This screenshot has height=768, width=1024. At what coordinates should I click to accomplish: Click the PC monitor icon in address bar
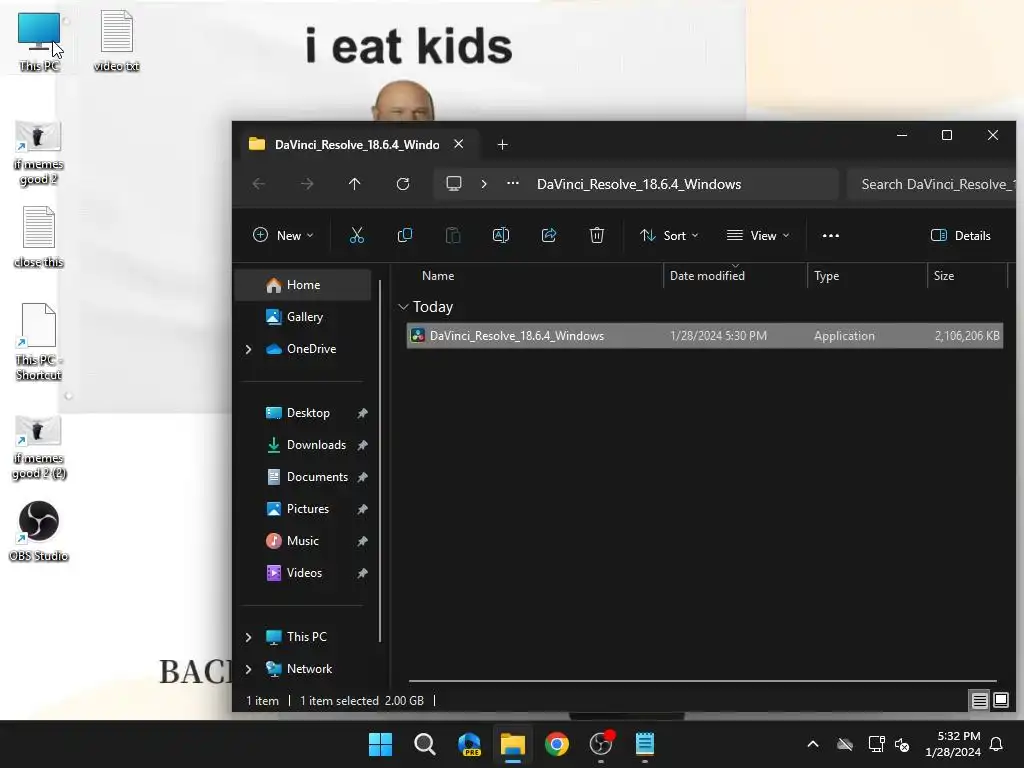point(454,184)
